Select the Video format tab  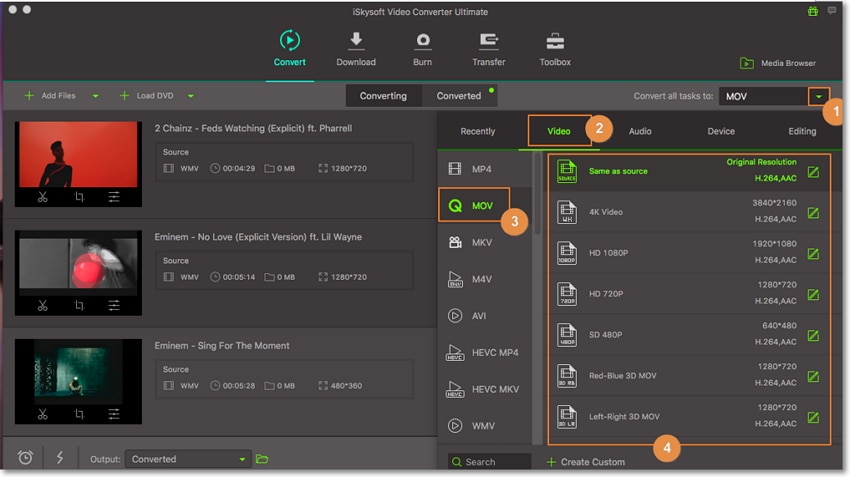click(x=559, y=131)
